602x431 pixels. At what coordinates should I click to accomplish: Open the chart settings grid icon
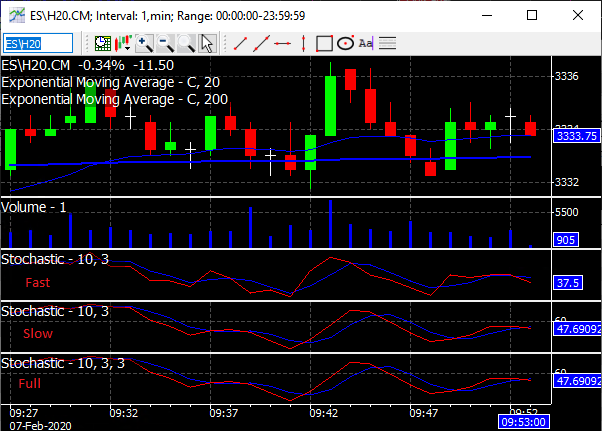tap(103, 43)
